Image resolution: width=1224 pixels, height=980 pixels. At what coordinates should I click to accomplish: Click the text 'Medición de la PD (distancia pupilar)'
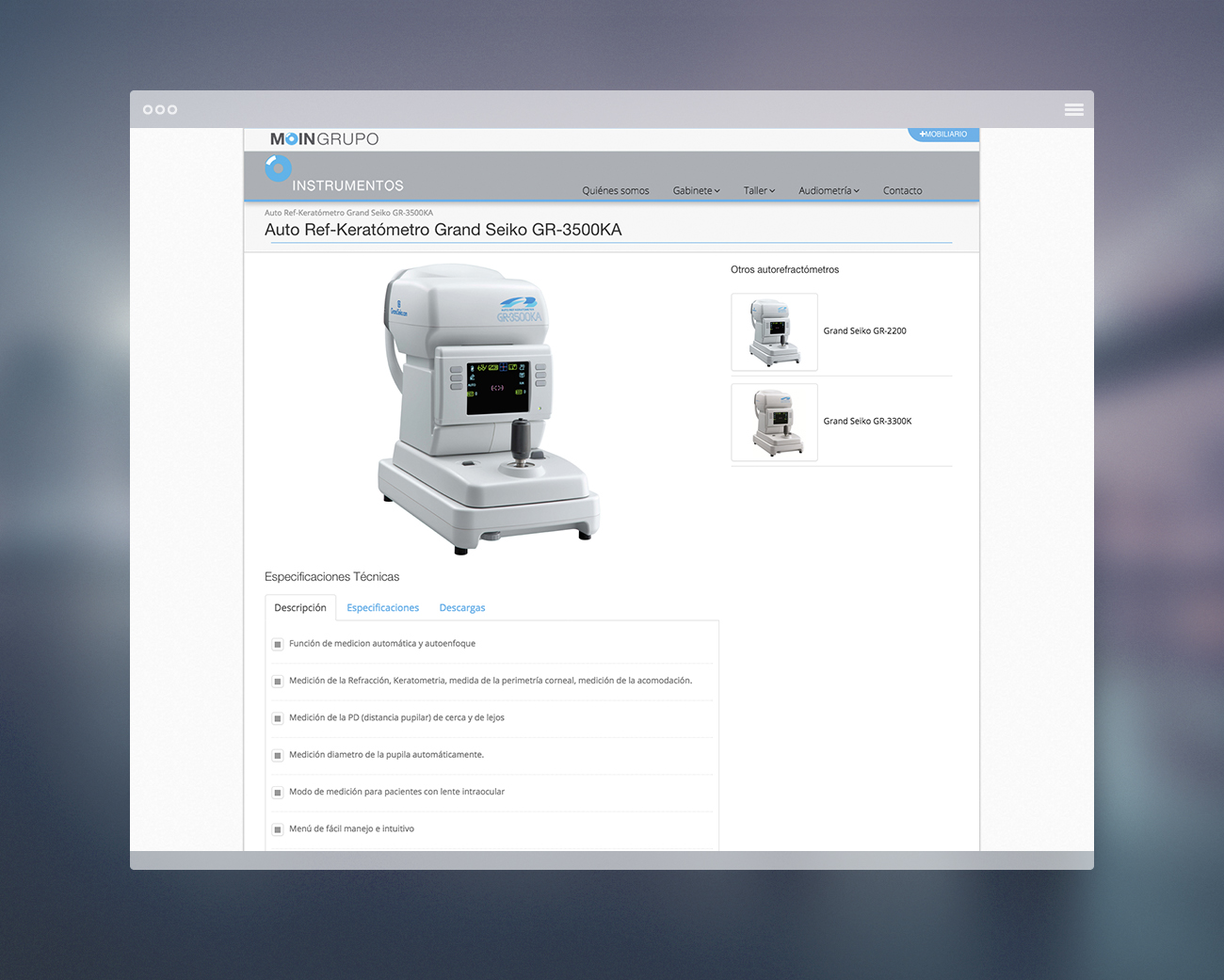pyautogui.click(x=396, y=718)
